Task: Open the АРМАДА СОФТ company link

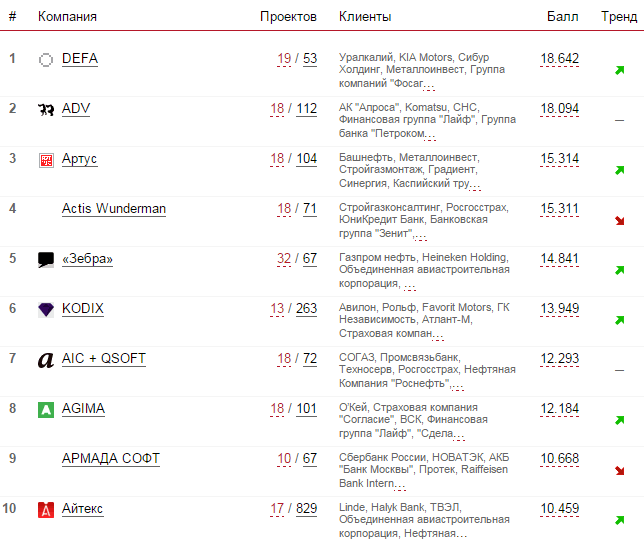Action: point(110,459)
